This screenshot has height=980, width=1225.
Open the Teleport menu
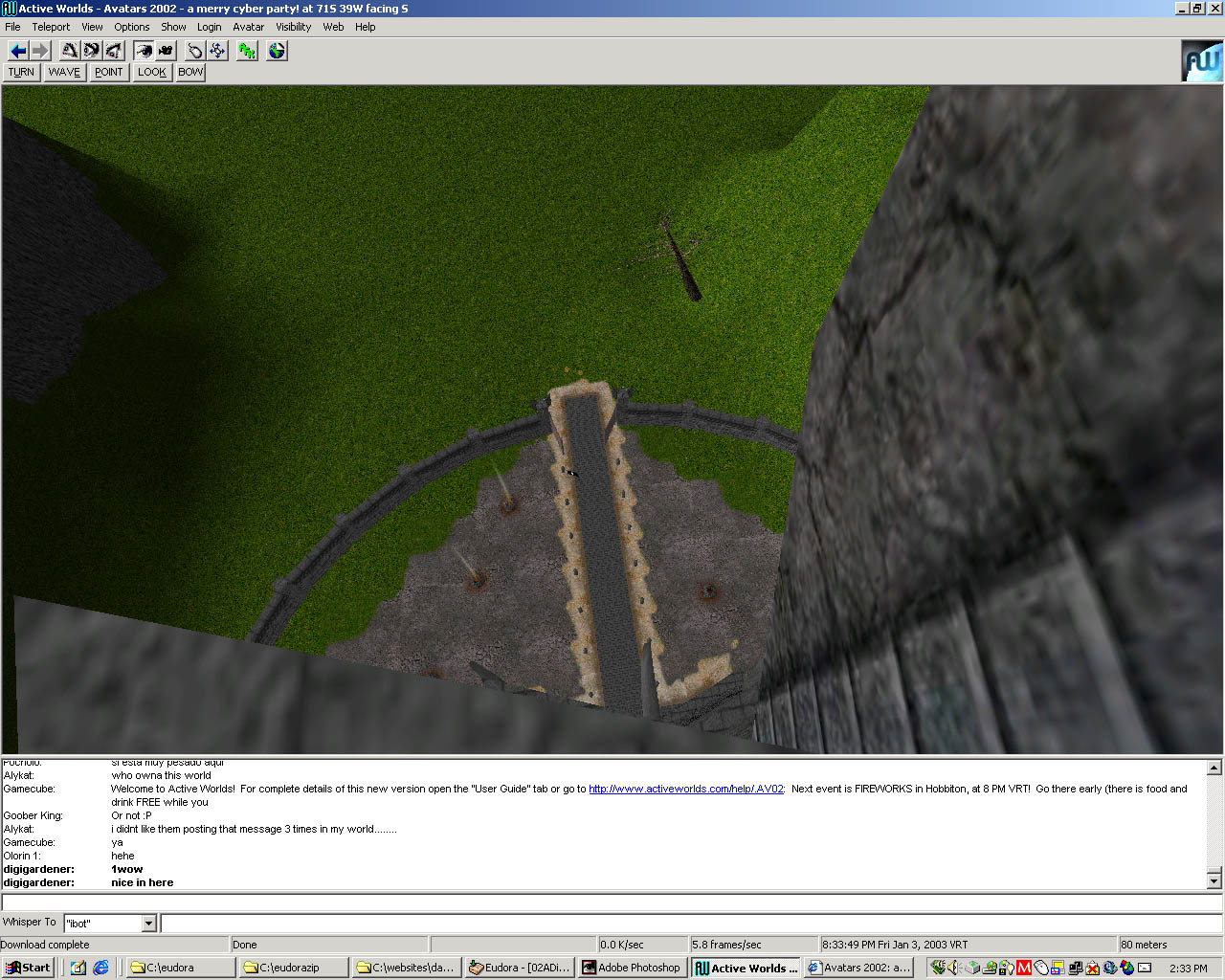51,27
